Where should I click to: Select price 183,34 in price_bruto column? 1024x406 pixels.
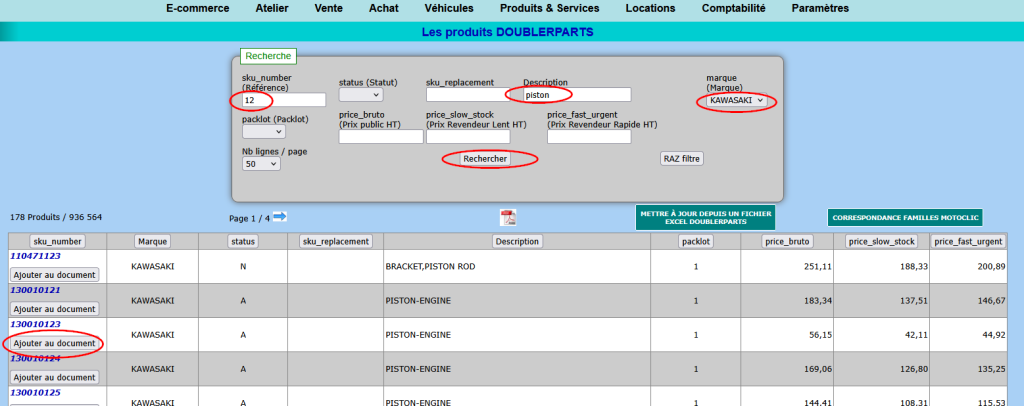[817, 300]
